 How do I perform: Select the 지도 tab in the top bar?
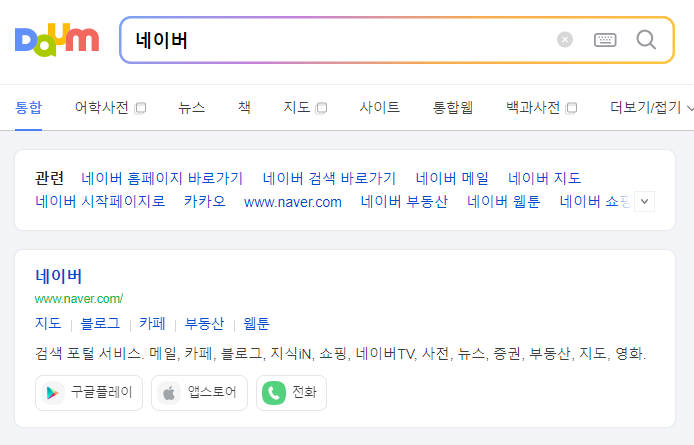point(297,108)
